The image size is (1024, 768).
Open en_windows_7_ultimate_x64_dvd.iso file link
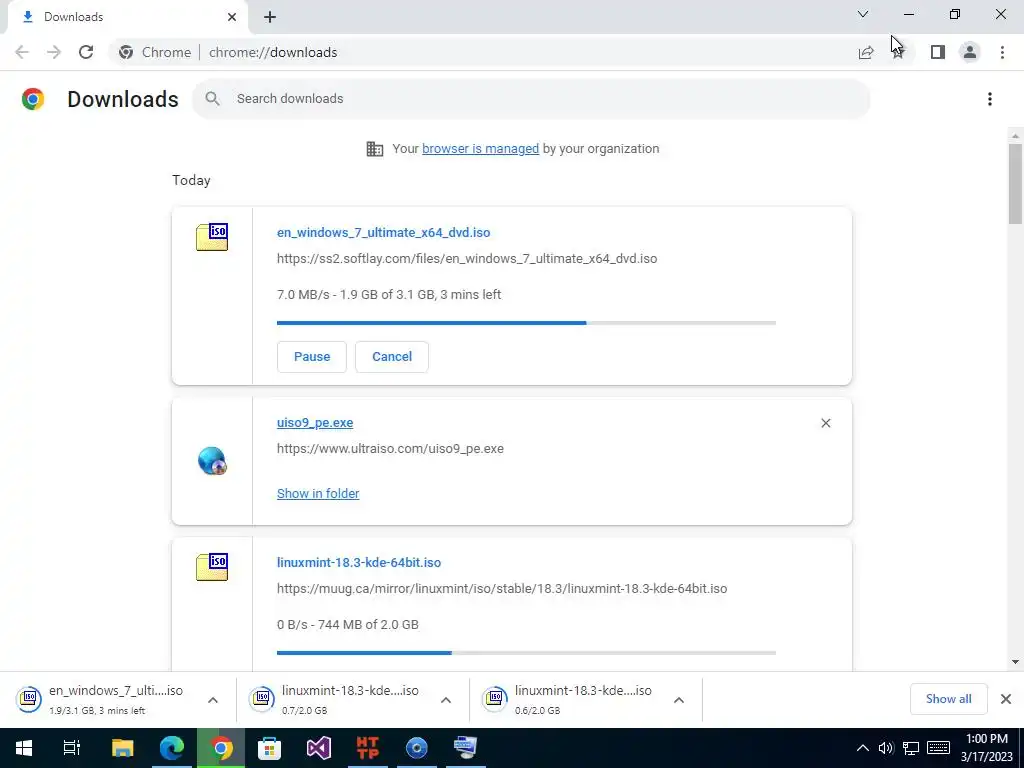click(383, 232)
